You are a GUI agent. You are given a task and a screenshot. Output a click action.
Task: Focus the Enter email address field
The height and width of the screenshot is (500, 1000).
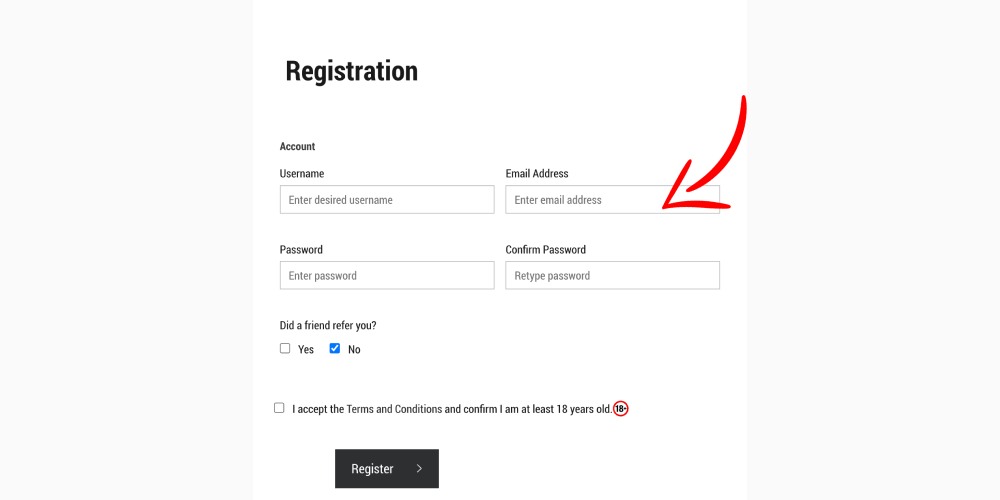coord(612,200)
